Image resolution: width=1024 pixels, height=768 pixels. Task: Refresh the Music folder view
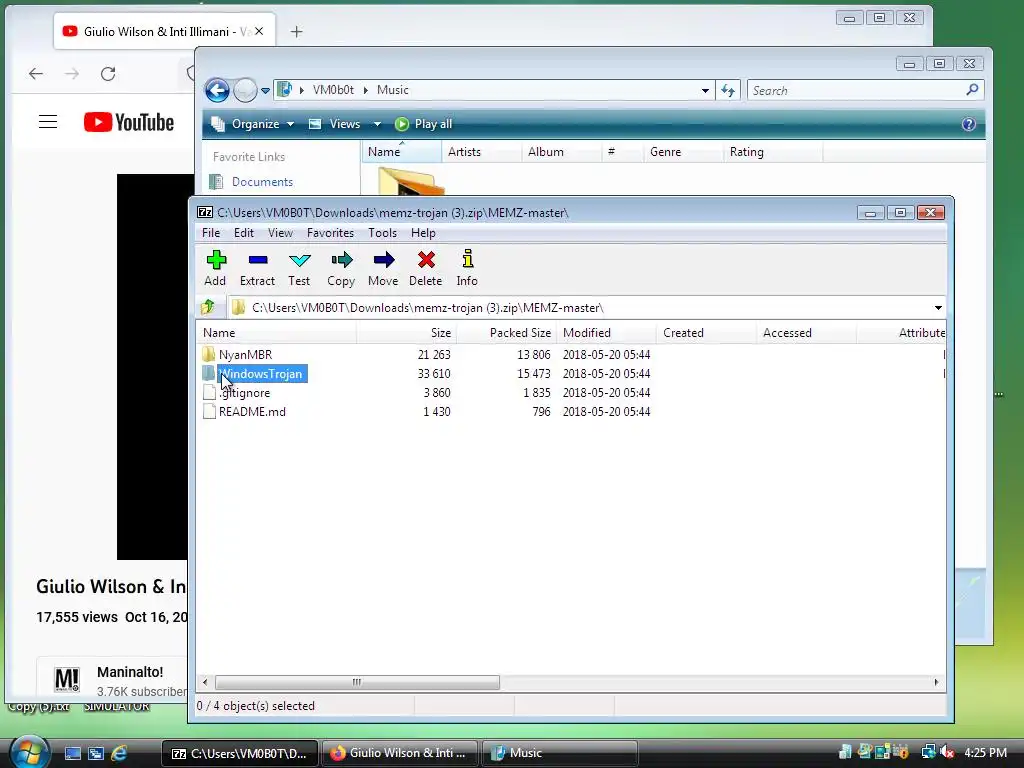(728, 91)
